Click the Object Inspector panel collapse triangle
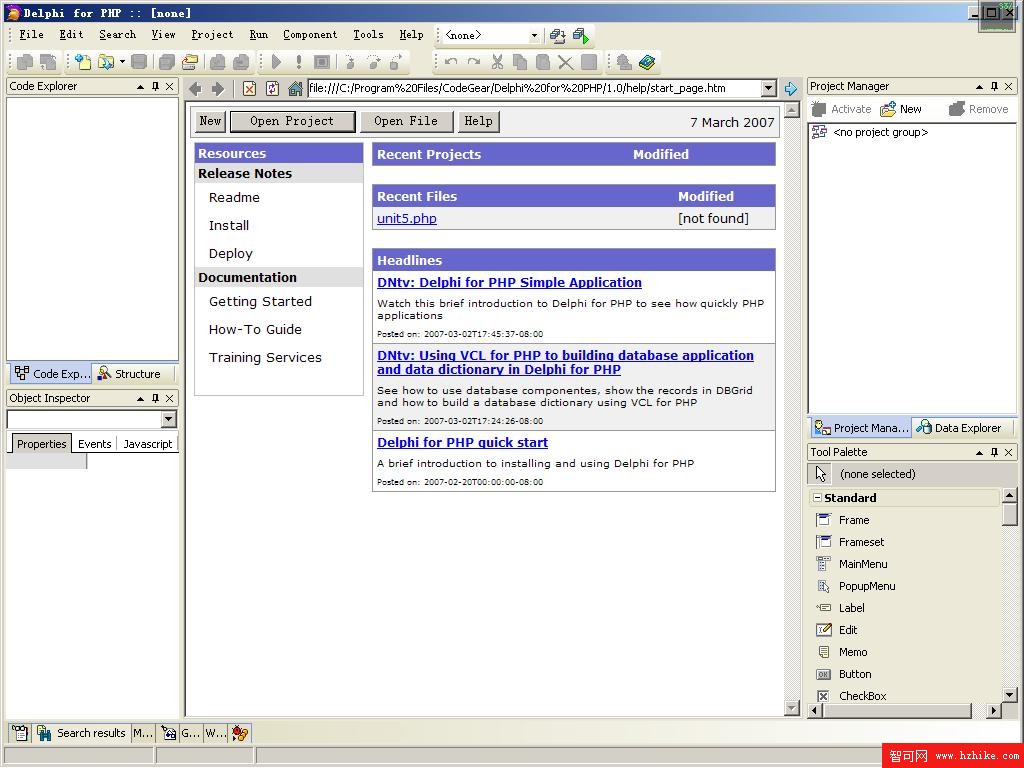 click(x=140, y=398)
